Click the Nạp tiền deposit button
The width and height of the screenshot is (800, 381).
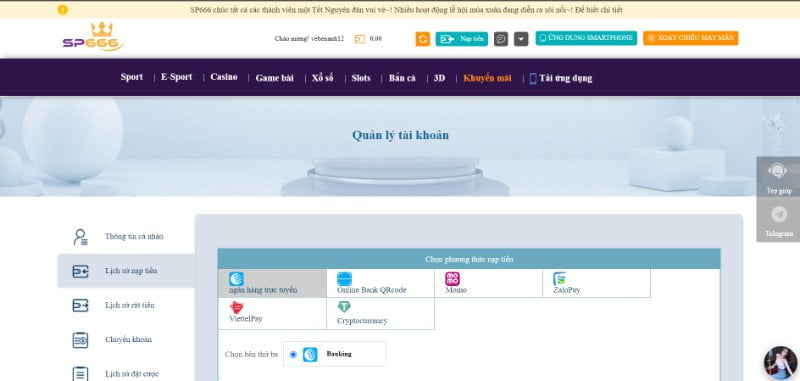(x=462, y=39)
